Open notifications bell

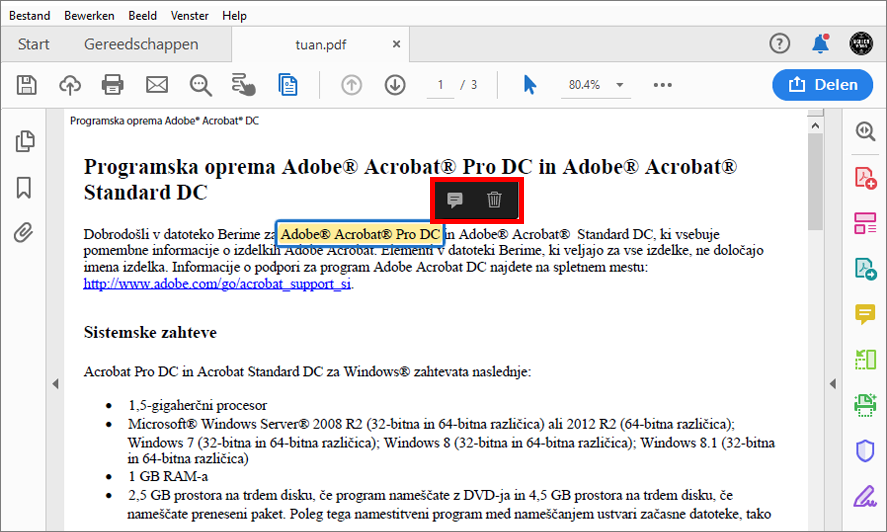(x=820, y=43)
